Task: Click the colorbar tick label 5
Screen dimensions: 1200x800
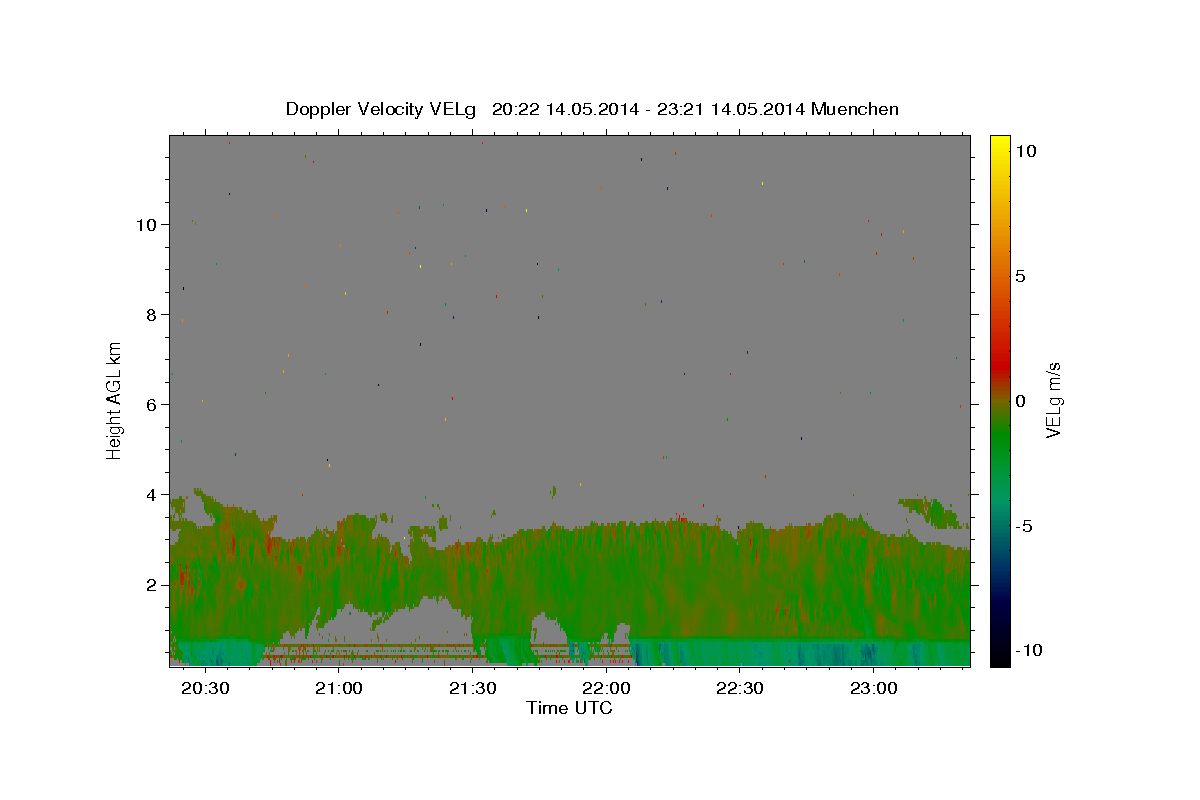Action: [1020, 276]
